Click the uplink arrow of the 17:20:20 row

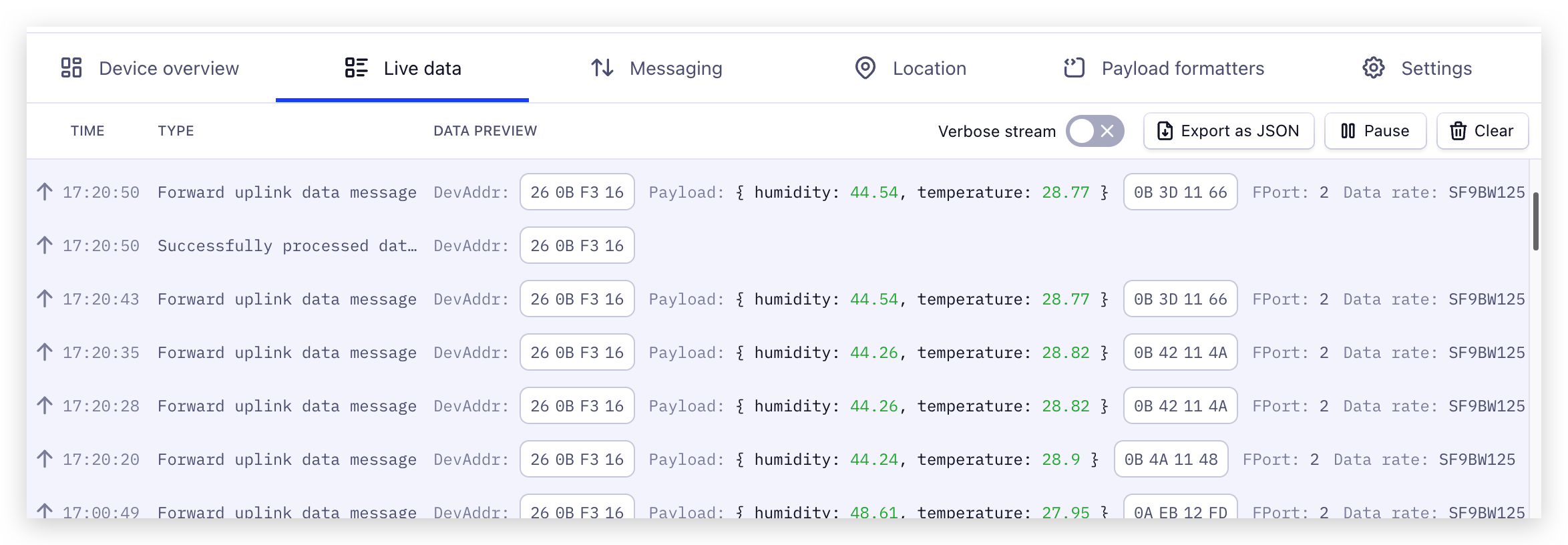pos(45,459)
